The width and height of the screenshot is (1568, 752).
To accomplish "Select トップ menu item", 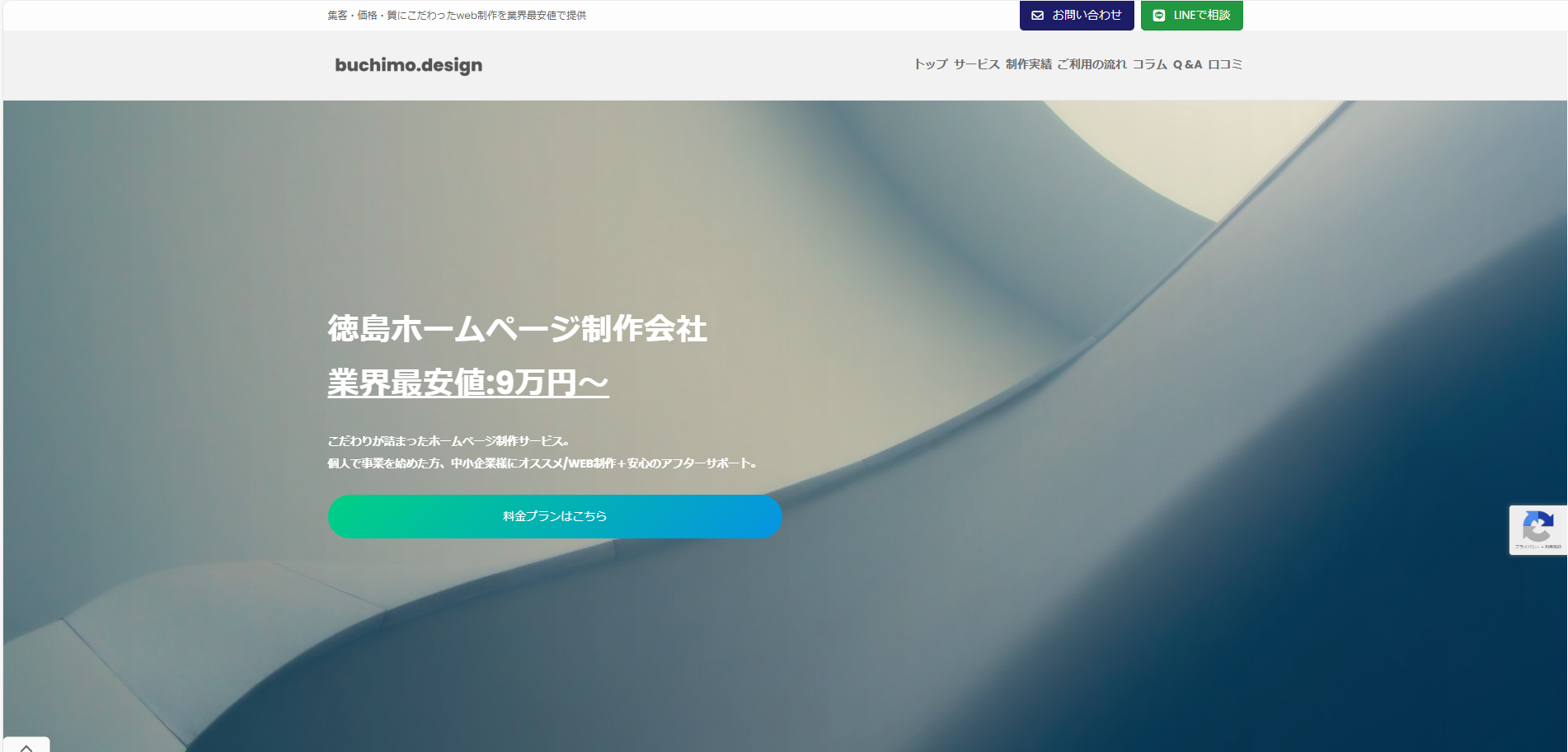I will point(931,64).
